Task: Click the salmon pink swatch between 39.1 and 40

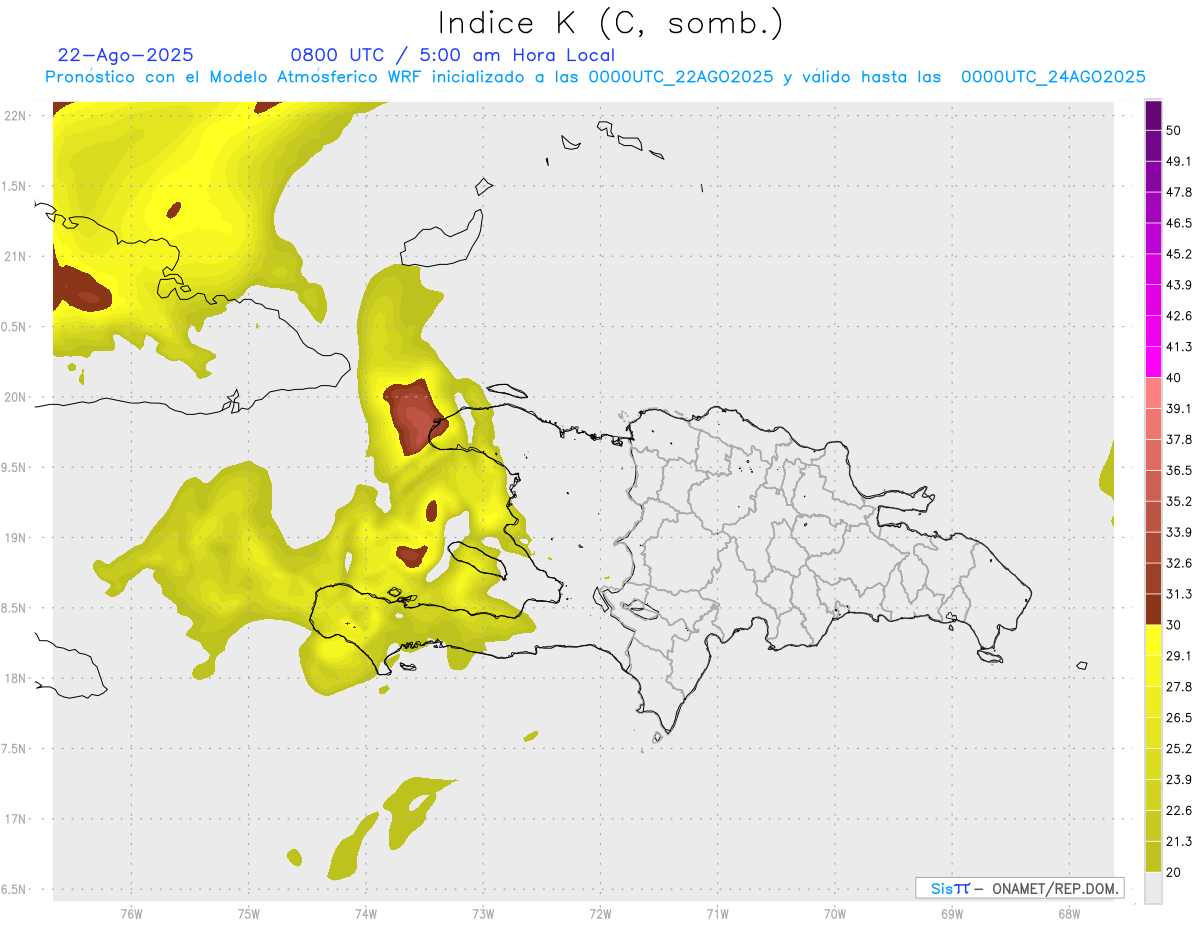Action: (1153, 393)
